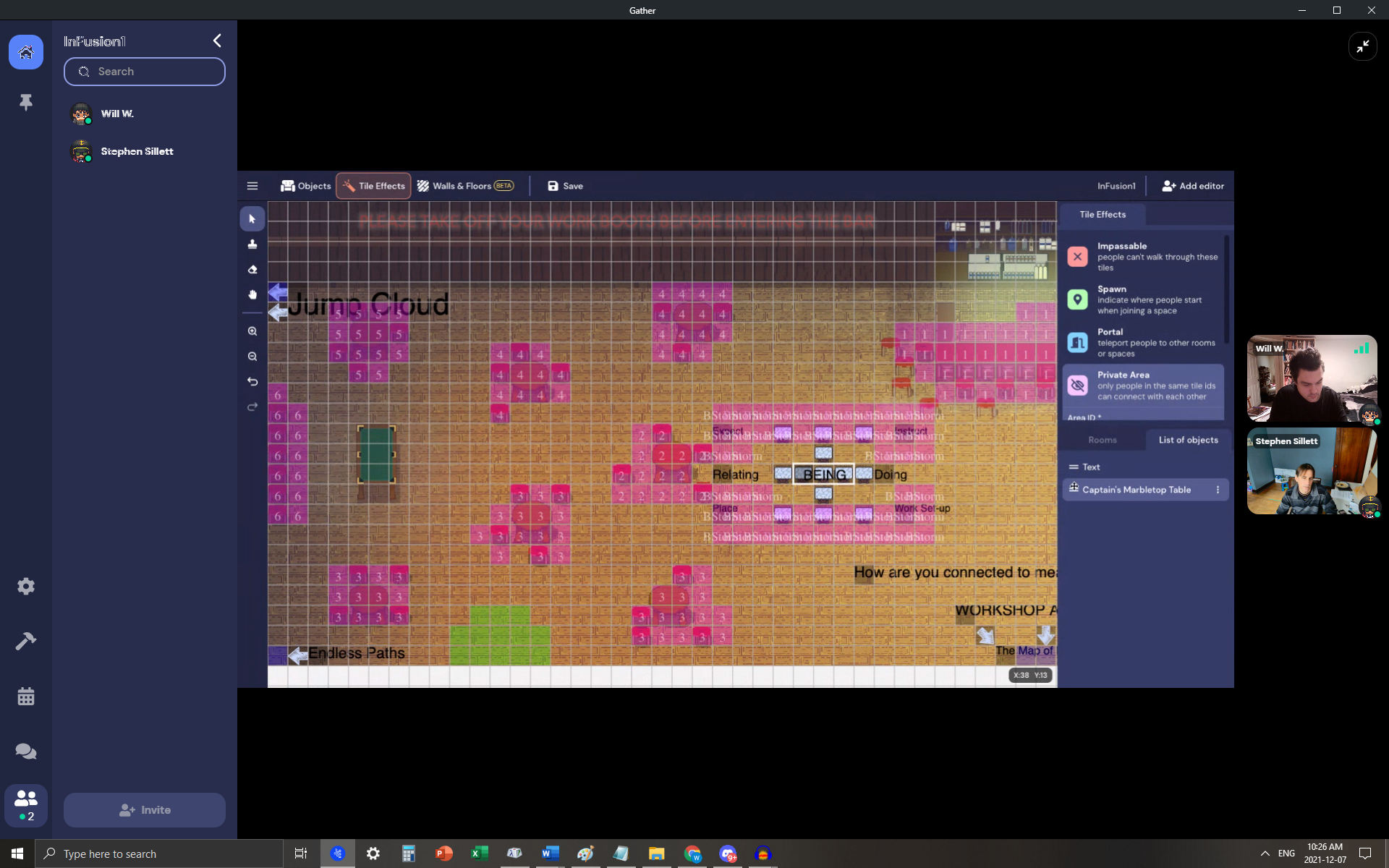This screenshot has height=868, width=1389.
Task: Activate the Portal tile effect
Action: click(1142, 342)
